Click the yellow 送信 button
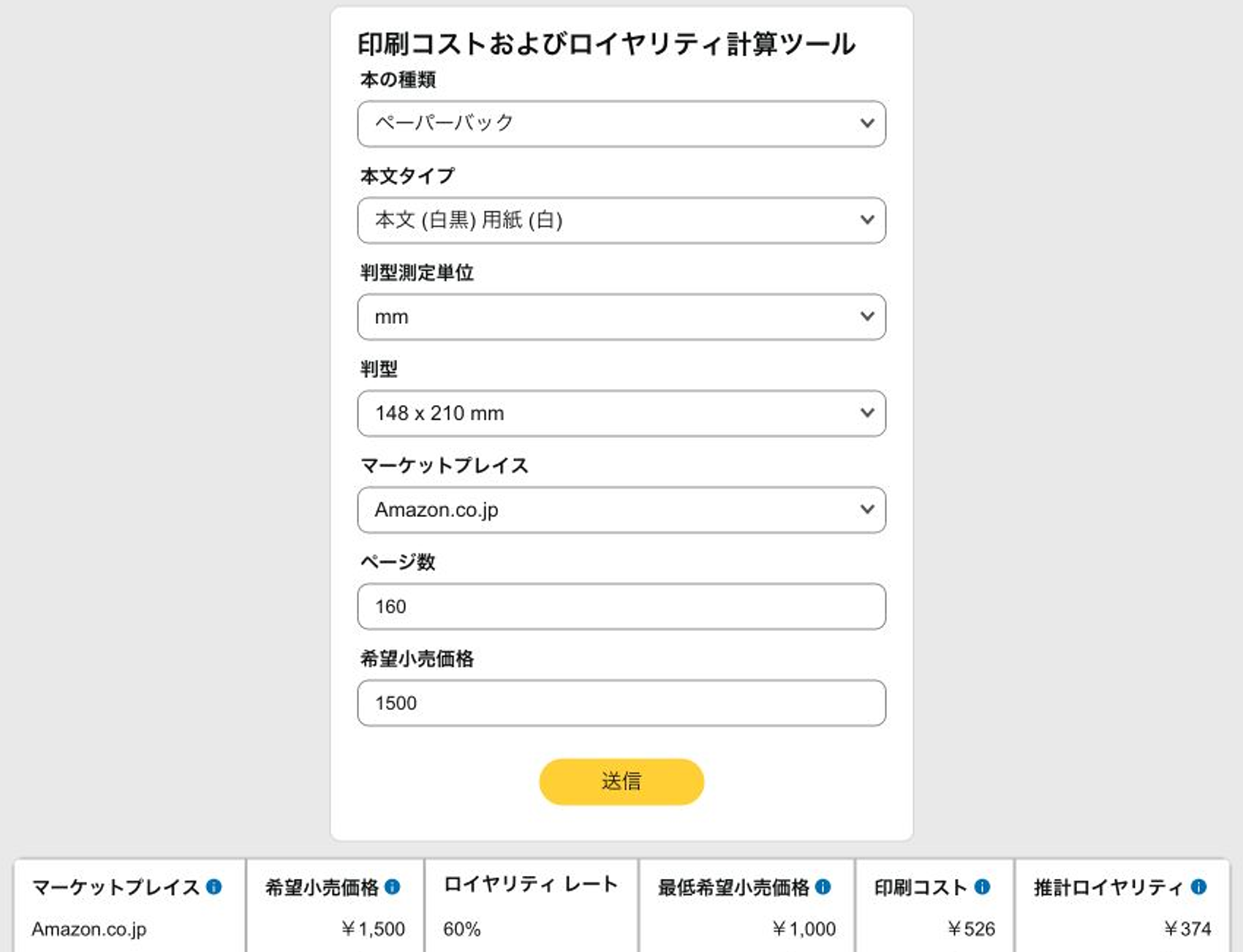 (x=621, y=782)
